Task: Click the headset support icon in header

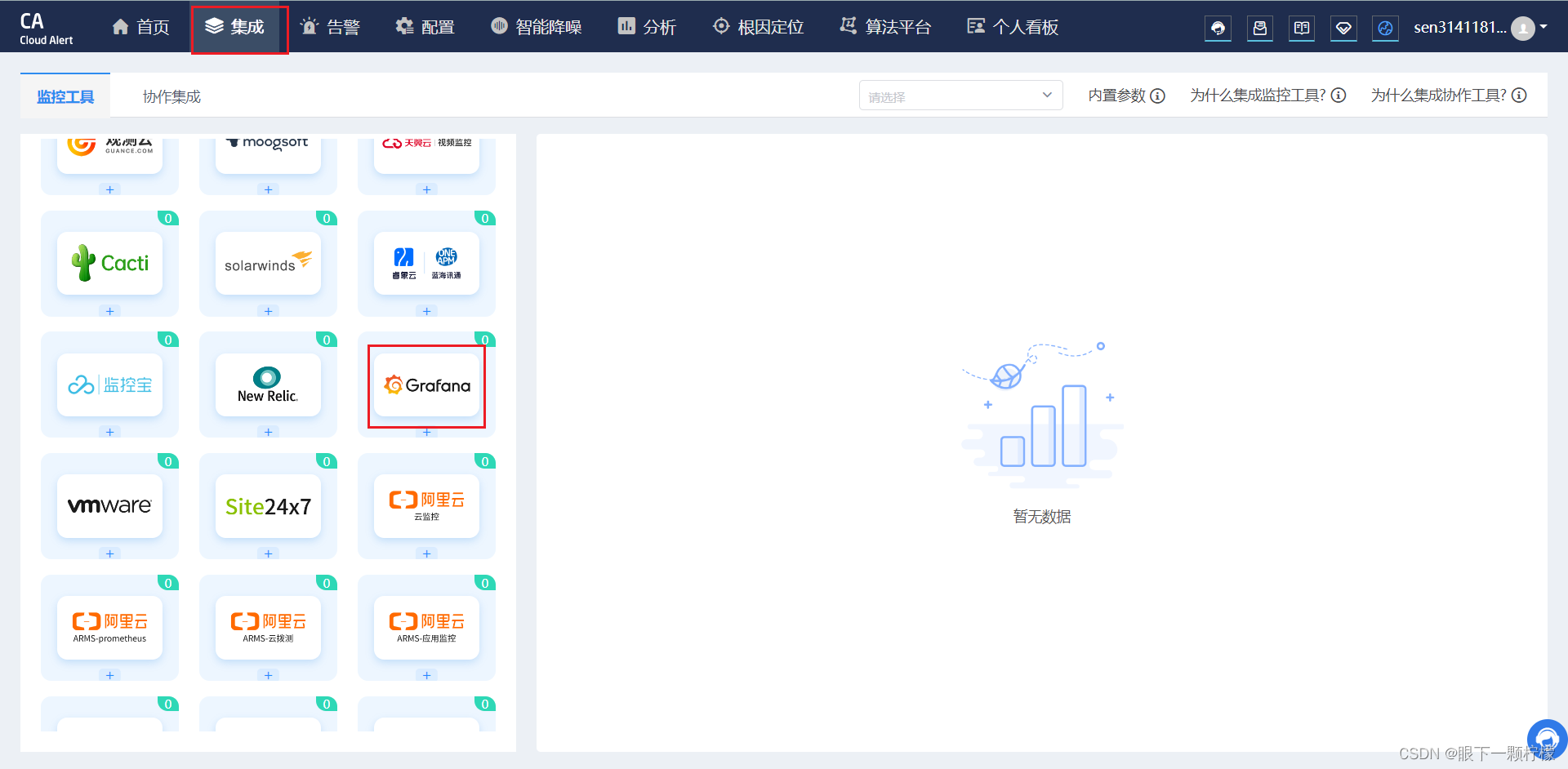Action: (1218, 29)
